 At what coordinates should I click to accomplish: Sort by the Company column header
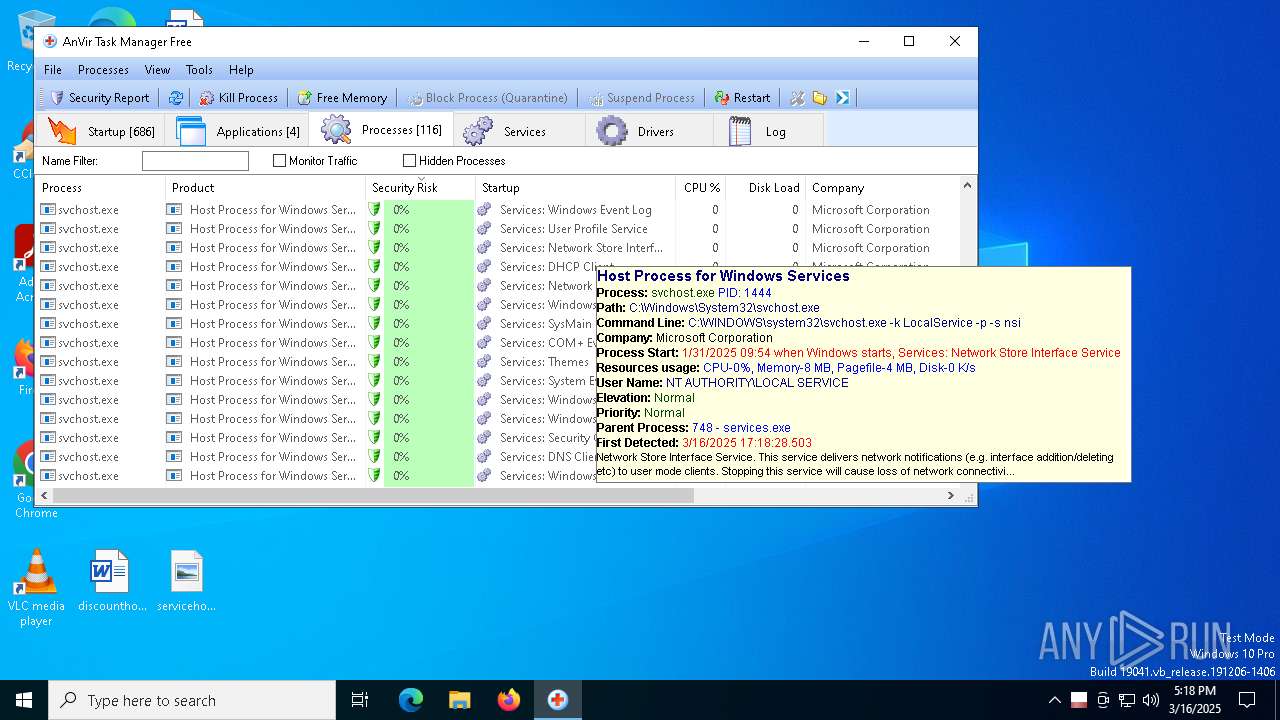click(x=882, y=188)
